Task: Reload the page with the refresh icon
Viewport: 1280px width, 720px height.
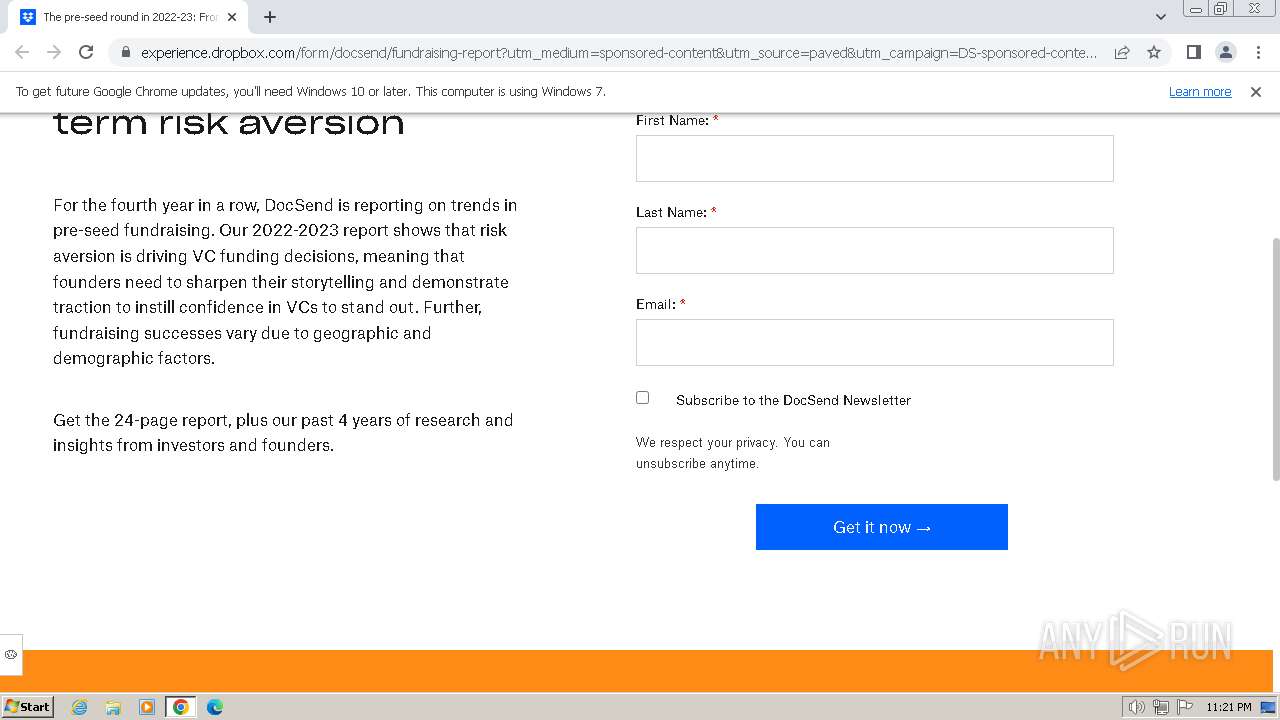Action: click(x=86, y=52)
